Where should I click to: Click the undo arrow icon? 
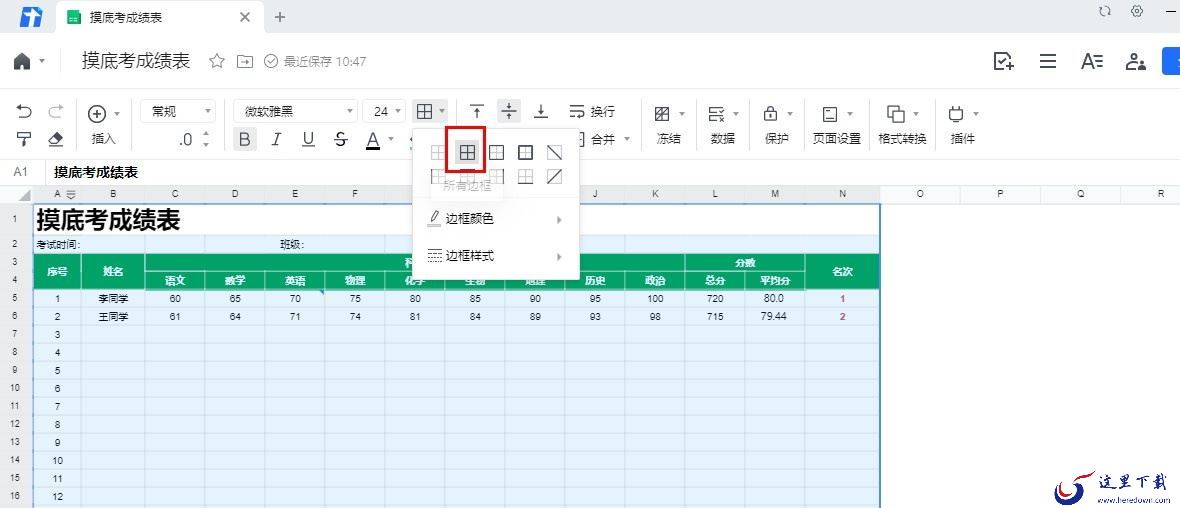click(24, 112)
